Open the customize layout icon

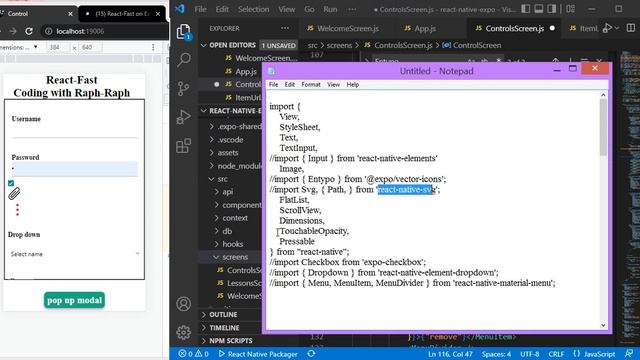[x=571, y=9]
